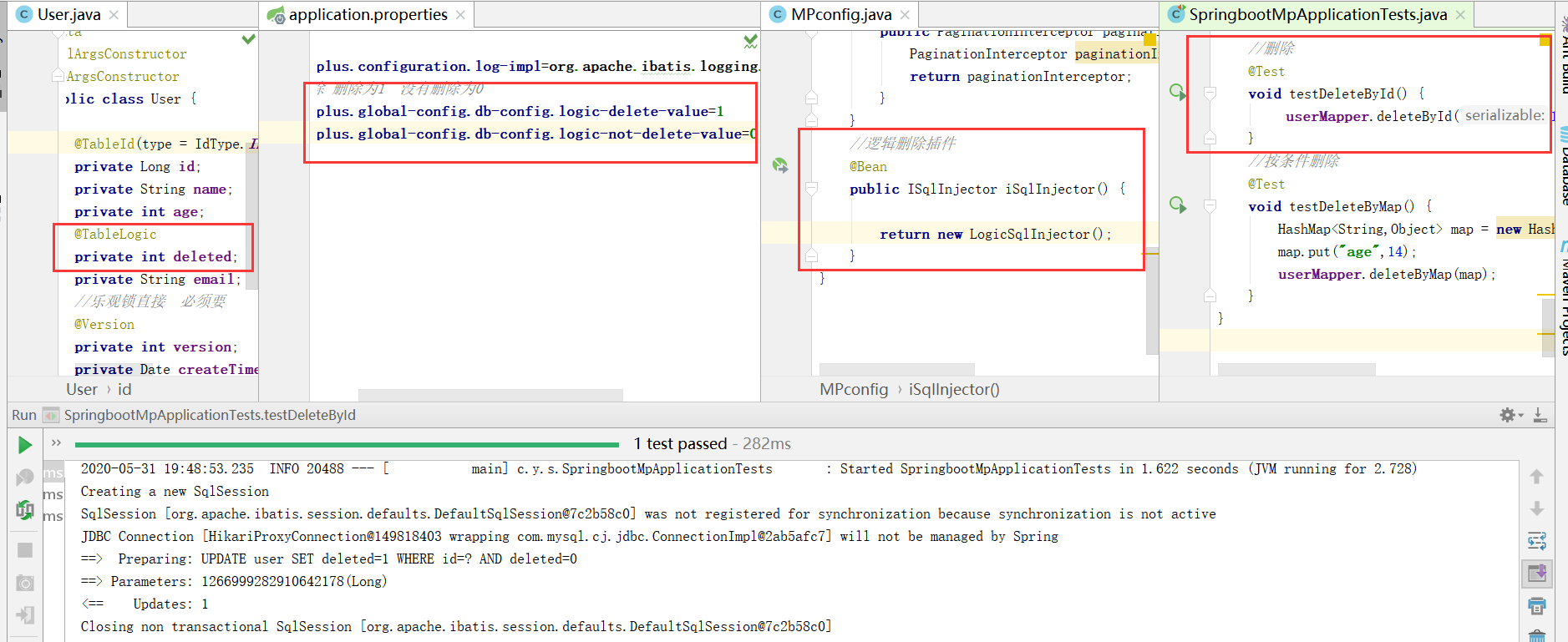1568x642 pixels.
Task: Click horizontal scrollbar in tests editor
Action: (x=1297, y=369)
